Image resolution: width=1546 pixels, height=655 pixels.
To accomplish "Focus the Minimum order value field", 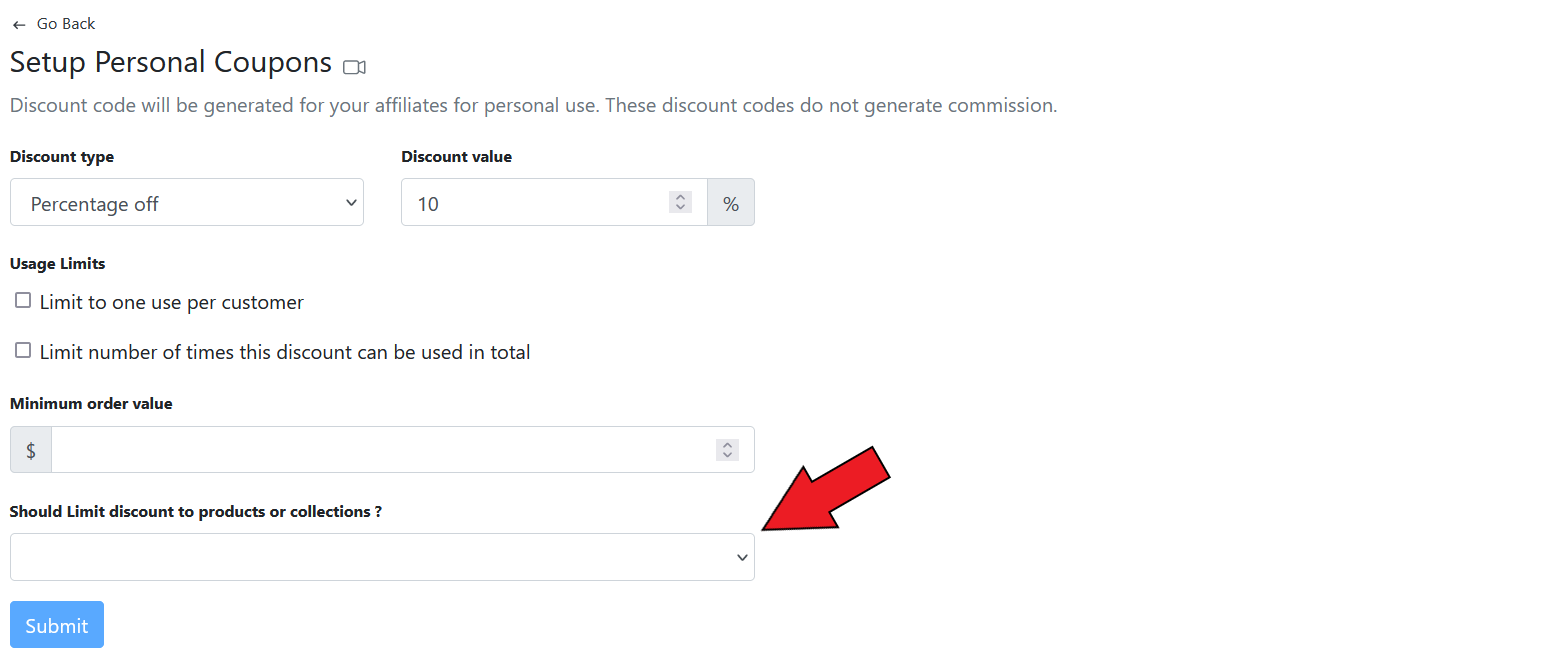I will (380, 450).
